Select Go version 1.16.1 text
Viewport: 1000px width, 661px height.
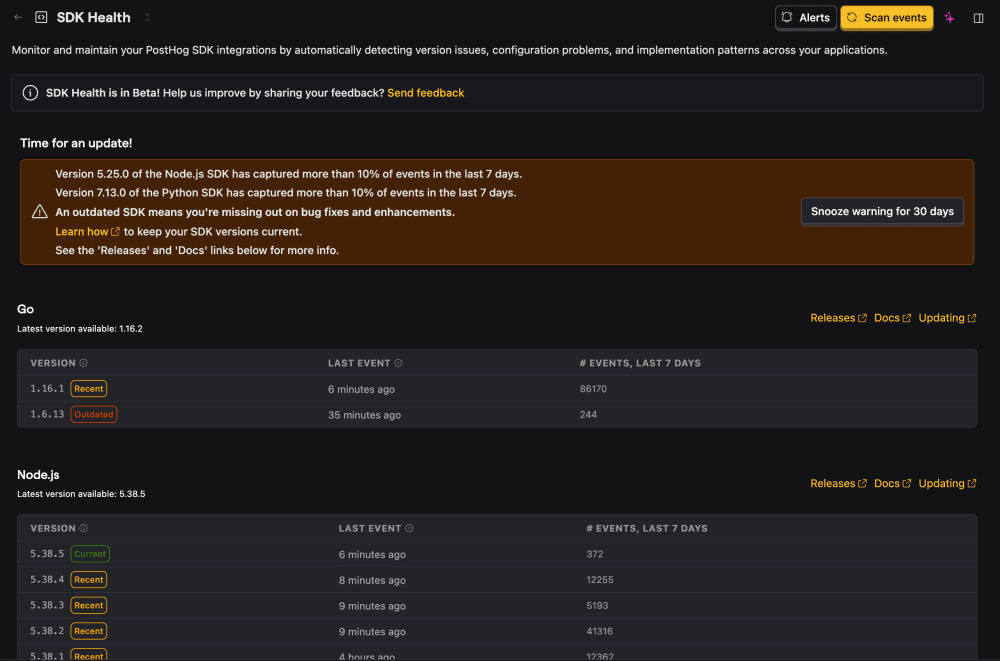click(x=47, y=389)
